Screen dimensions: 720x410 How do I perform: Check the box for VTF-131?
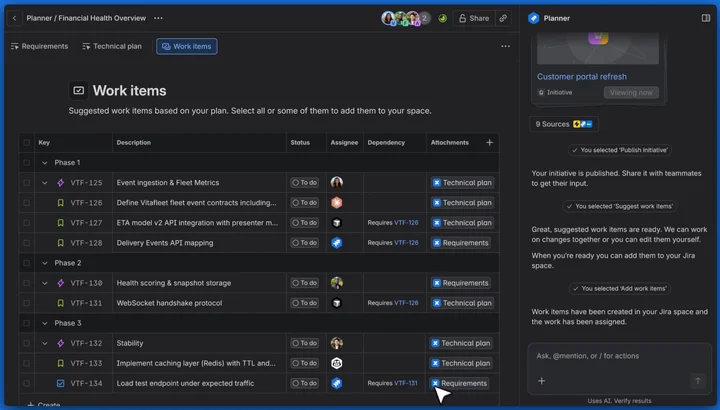(27, 303)
